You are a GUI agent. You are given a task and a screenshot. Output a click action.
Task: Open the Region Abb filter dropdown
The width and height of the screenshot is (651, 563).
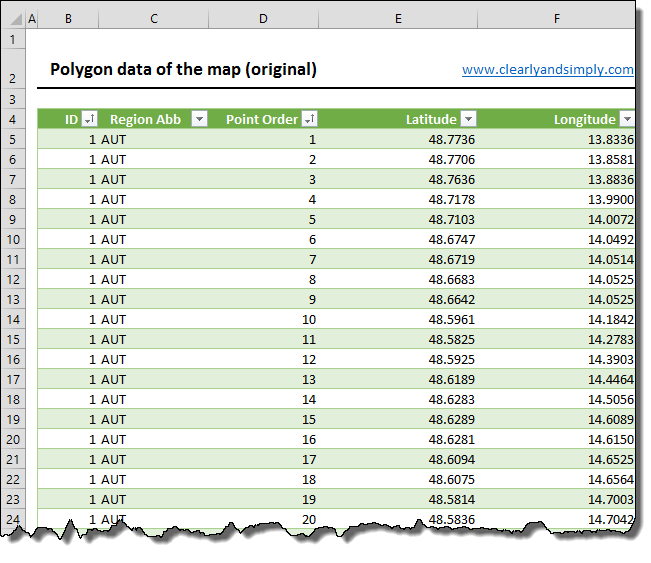[199, 119]
